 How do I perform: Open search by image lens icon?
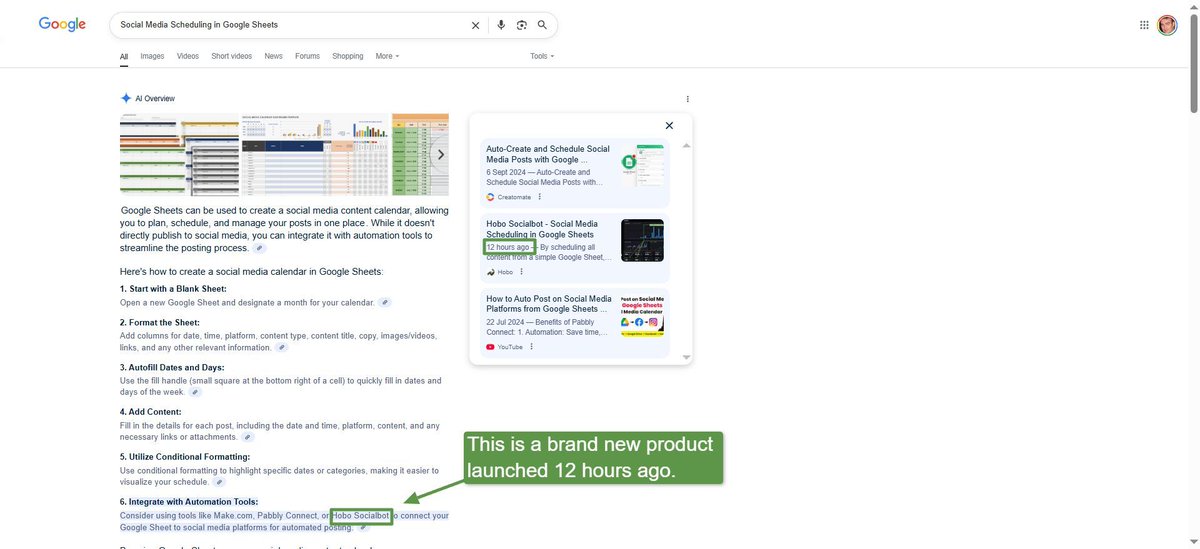point(522,25)
